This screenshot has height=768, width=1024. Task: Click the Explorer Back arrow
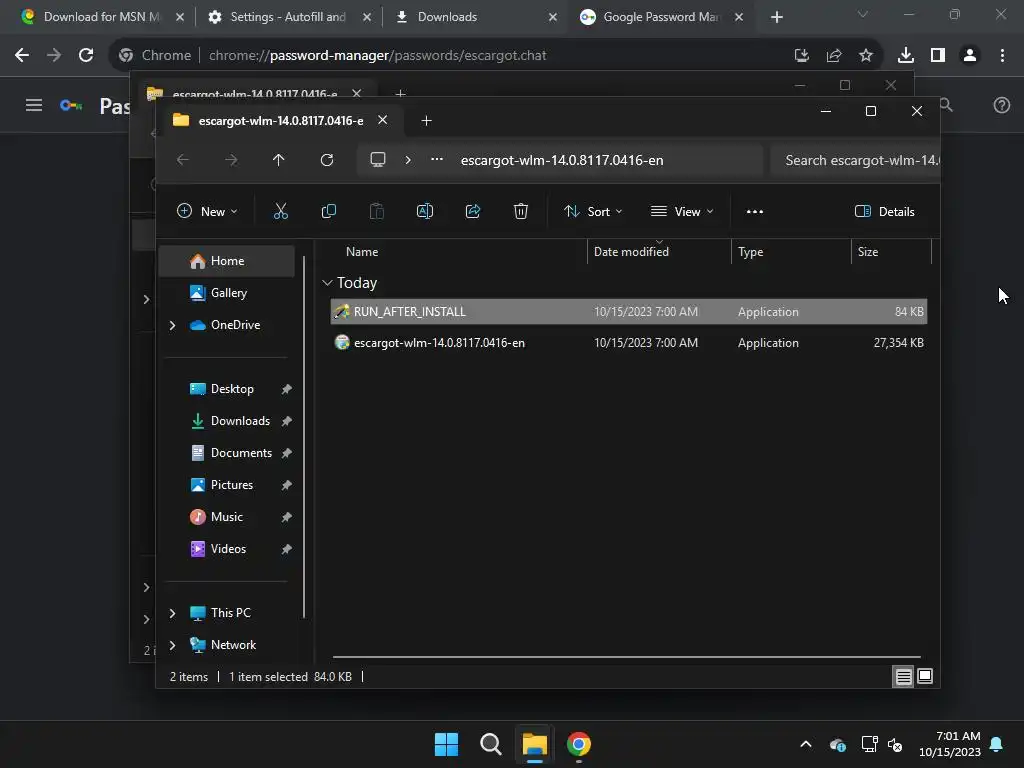(183, 160)
